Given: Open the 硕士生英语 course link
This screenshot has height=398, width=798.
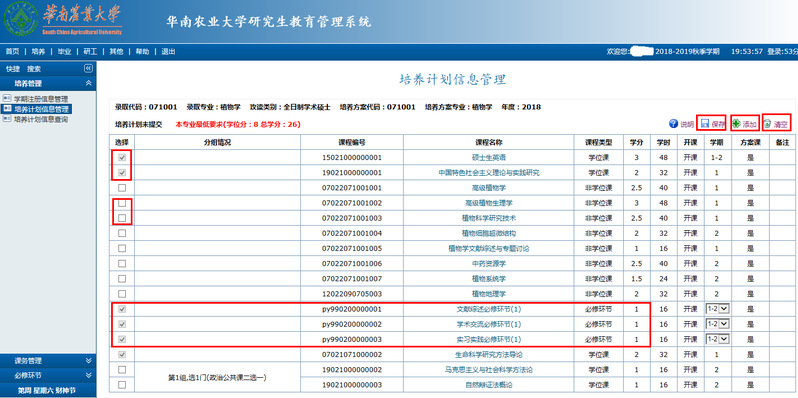Looking at the screenshot, I should 489,158.
